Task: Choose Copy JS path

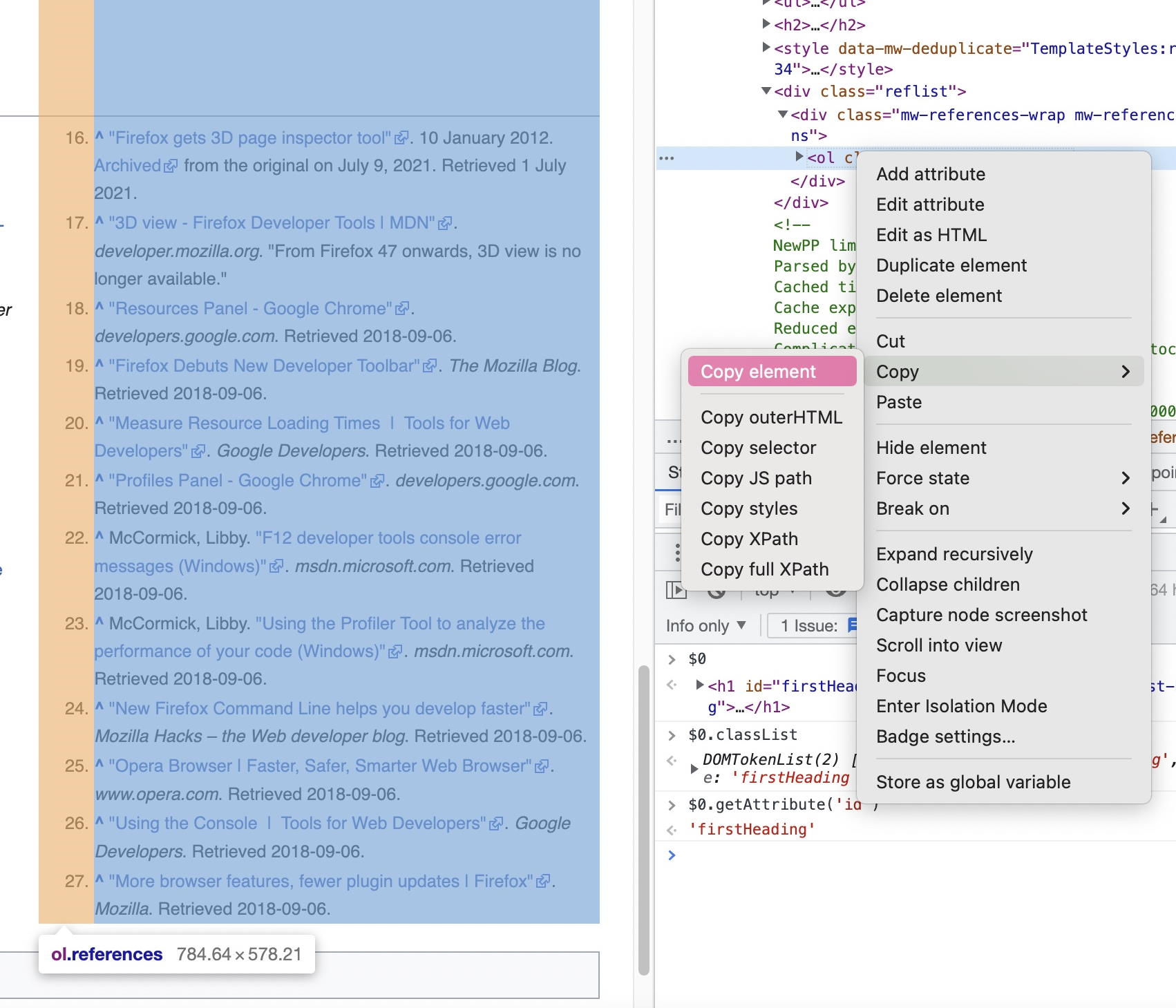Action: (772, 478)
